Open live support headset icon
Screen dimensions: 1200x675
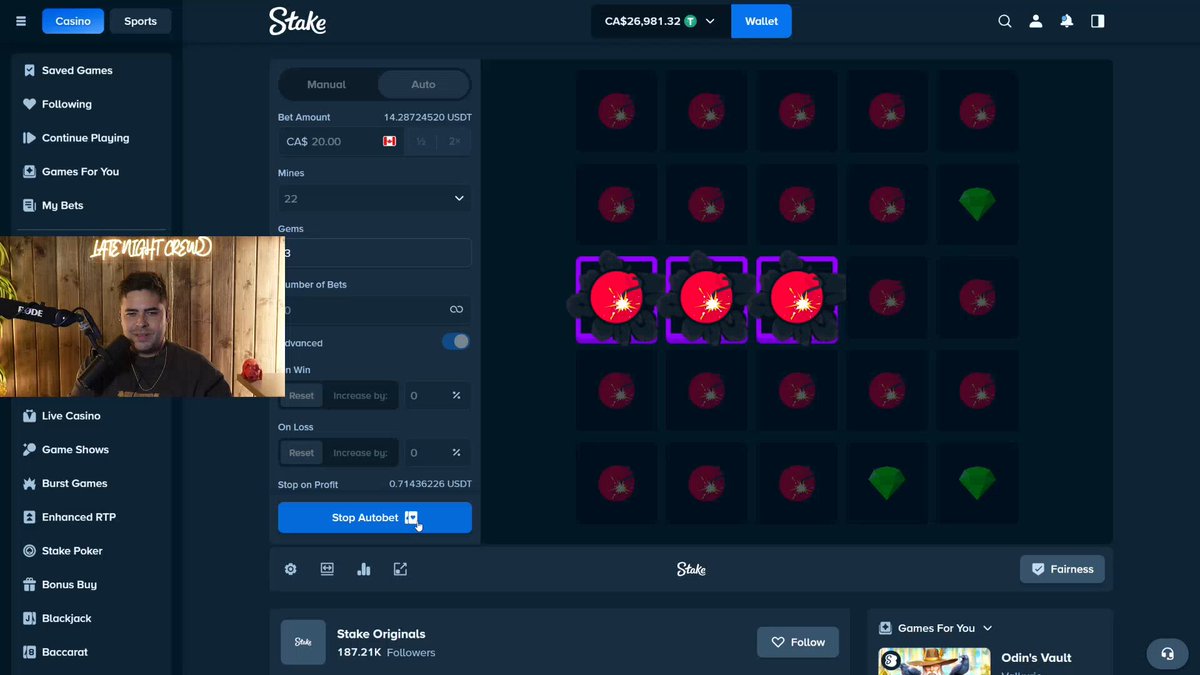coord(1167,654)
